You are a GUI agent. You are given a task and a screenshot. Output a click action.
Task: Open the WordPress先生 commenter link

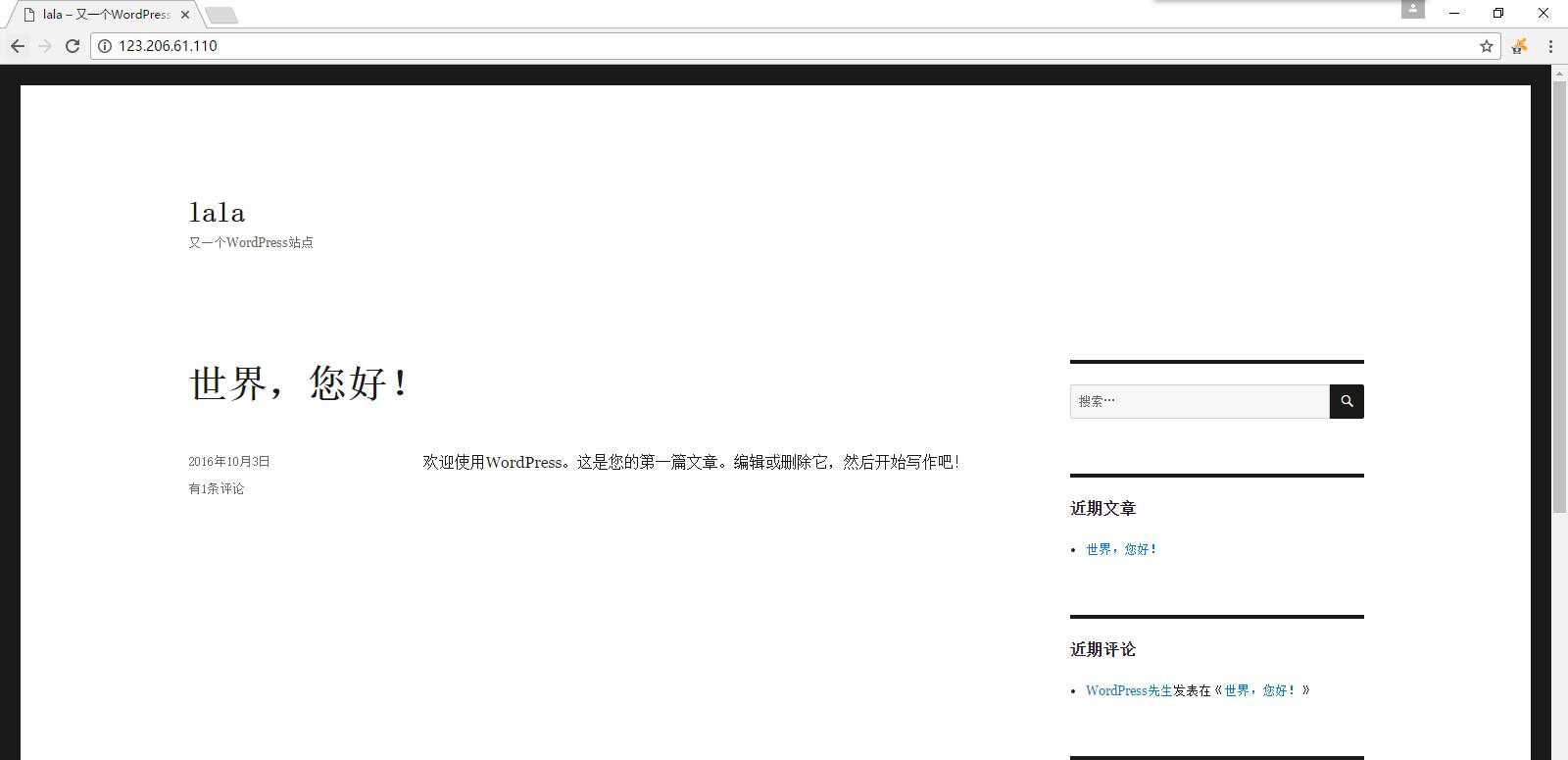[x=1129, y=690]
